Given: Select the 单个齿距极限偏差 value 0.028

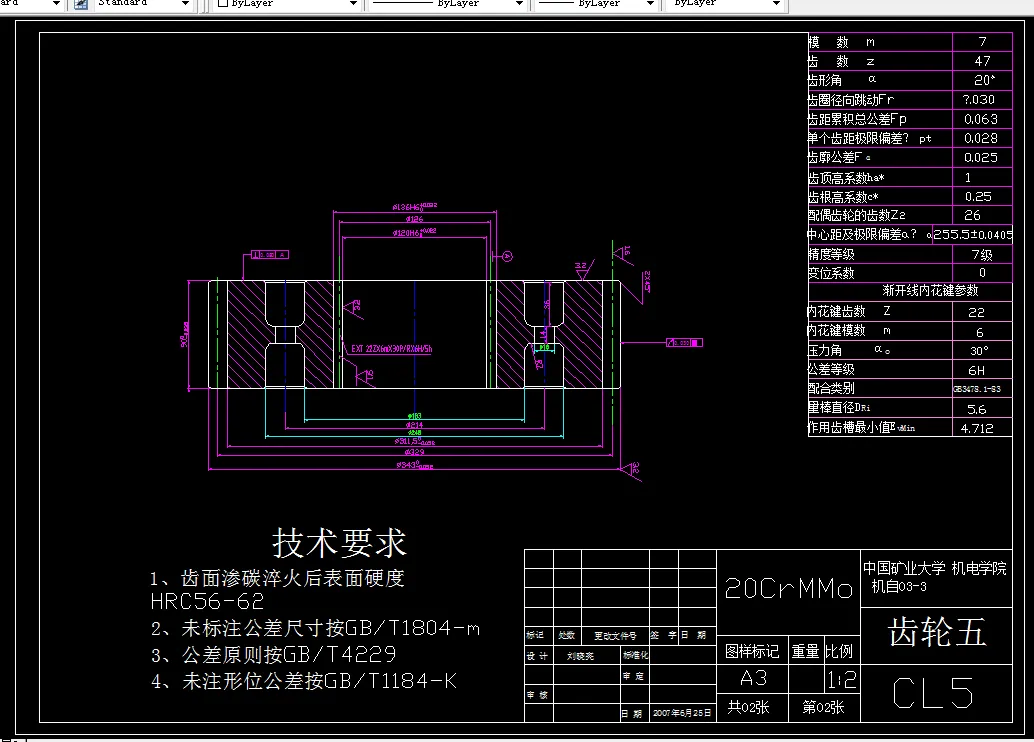Looking at the screenshot, I should coord(981,138).
